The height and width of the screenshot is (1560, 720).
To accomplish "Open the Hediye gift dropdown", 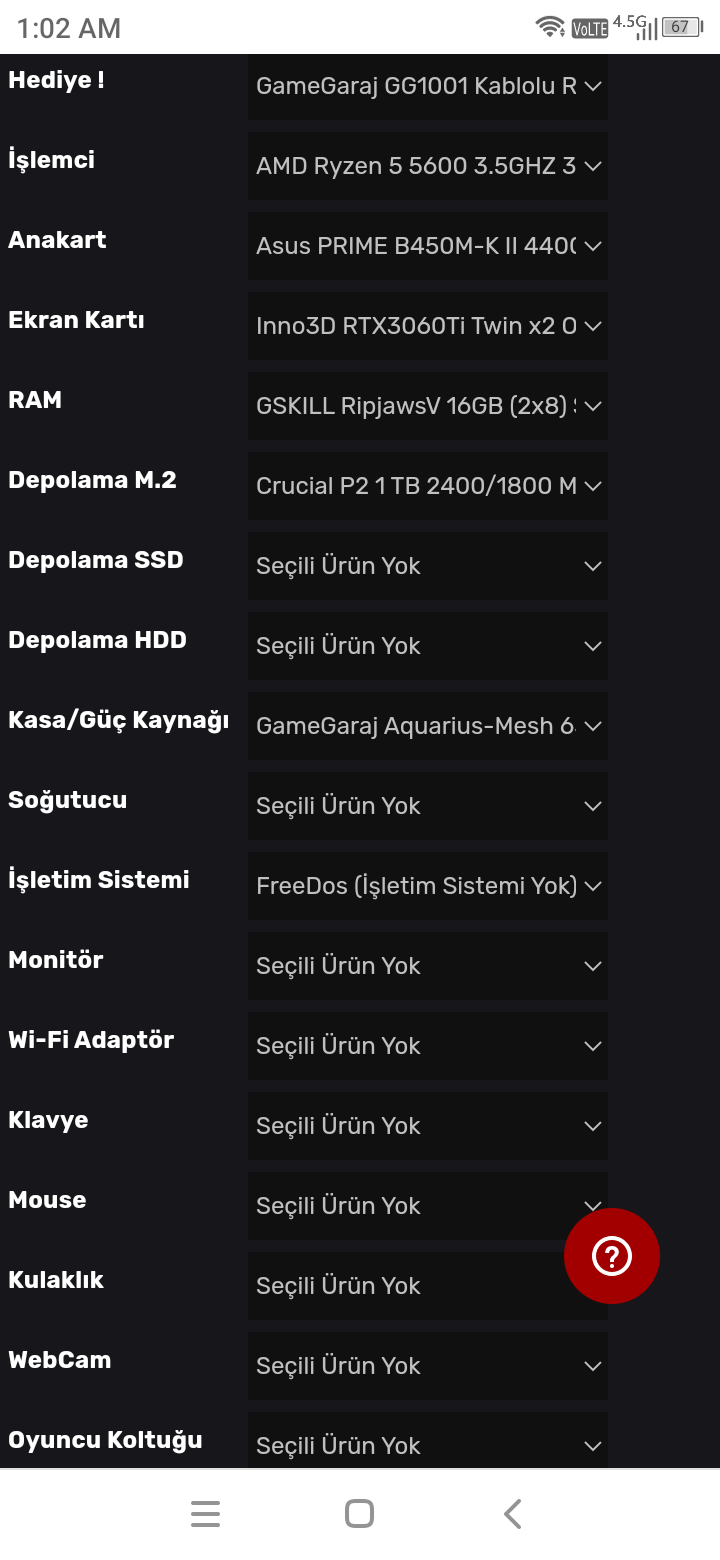I will pyautogui.click(x=428, y=86).
